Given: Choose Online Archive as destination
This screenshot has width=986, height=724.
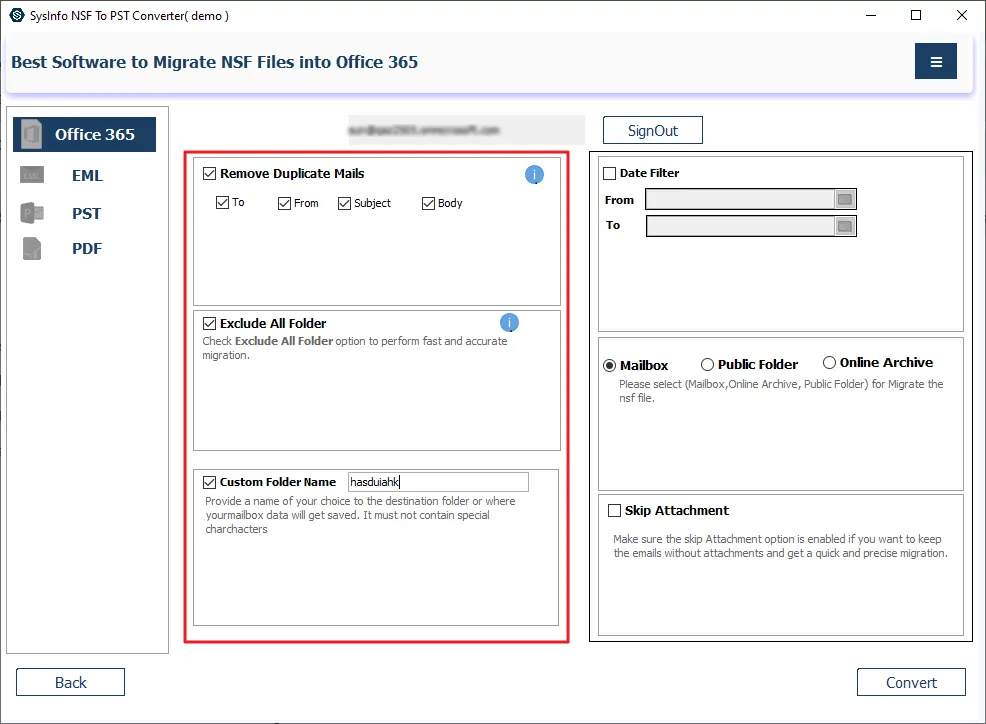Looking at the screenshot, I should (x=829, y=363).
